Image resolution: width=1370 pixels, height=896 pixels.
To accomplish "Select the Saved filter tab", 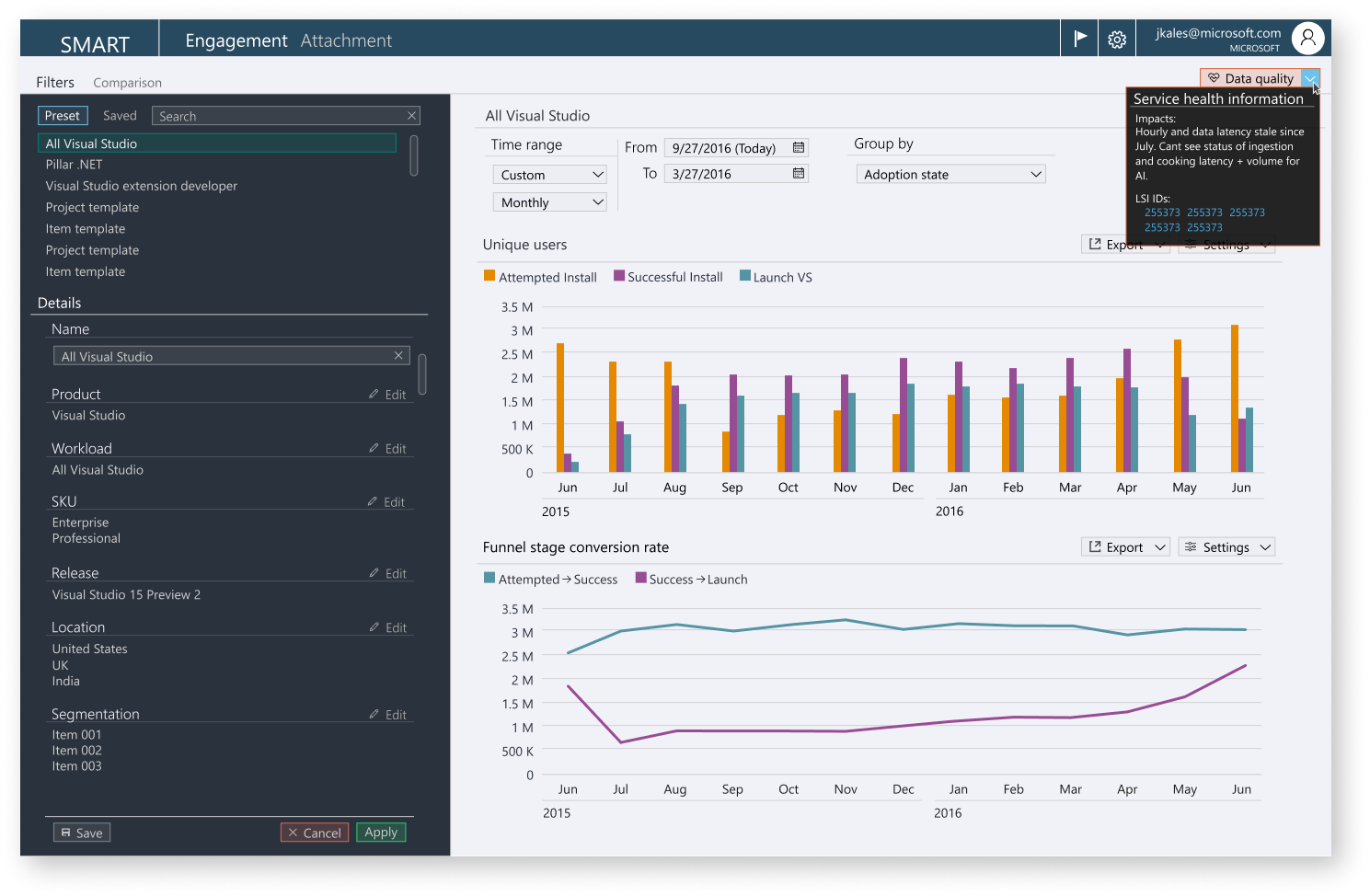I will [120, 116].
